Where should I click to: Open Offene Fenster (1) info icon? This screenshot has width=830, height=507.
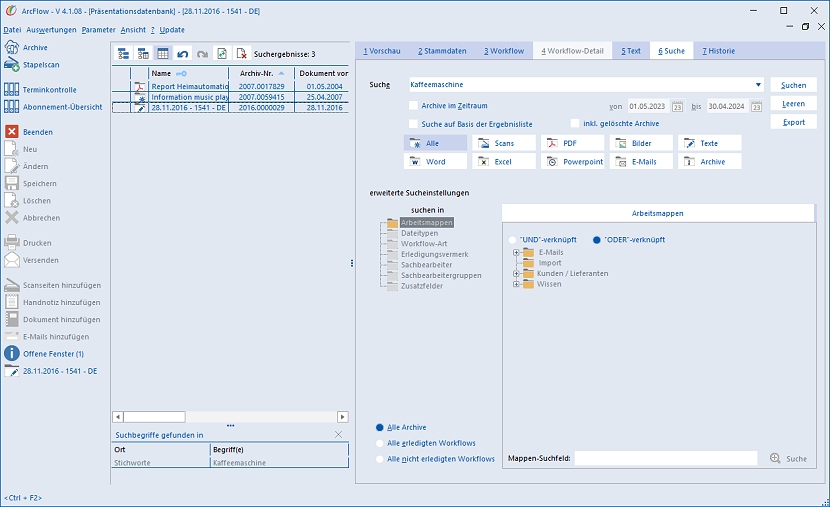click(12, 354)
